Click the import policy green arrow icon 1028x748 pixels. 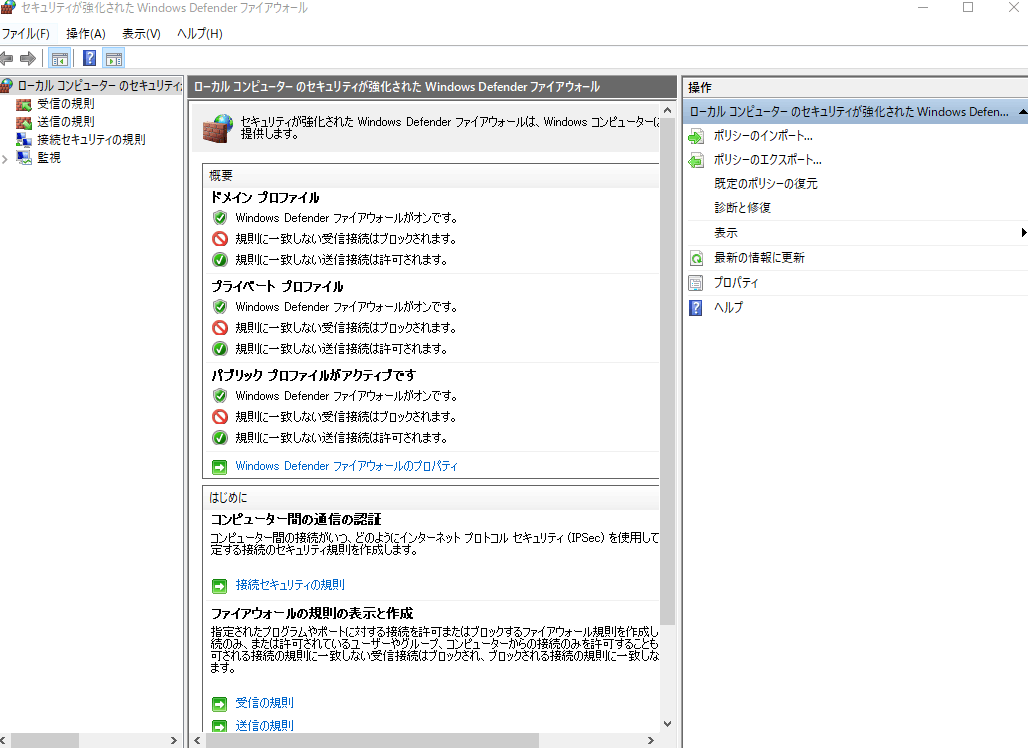tap(696, 136)
